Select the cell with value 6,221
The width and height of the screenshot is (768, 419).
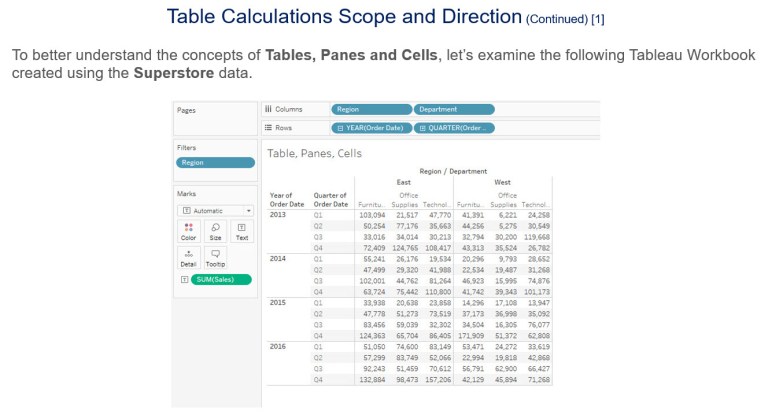507,215
